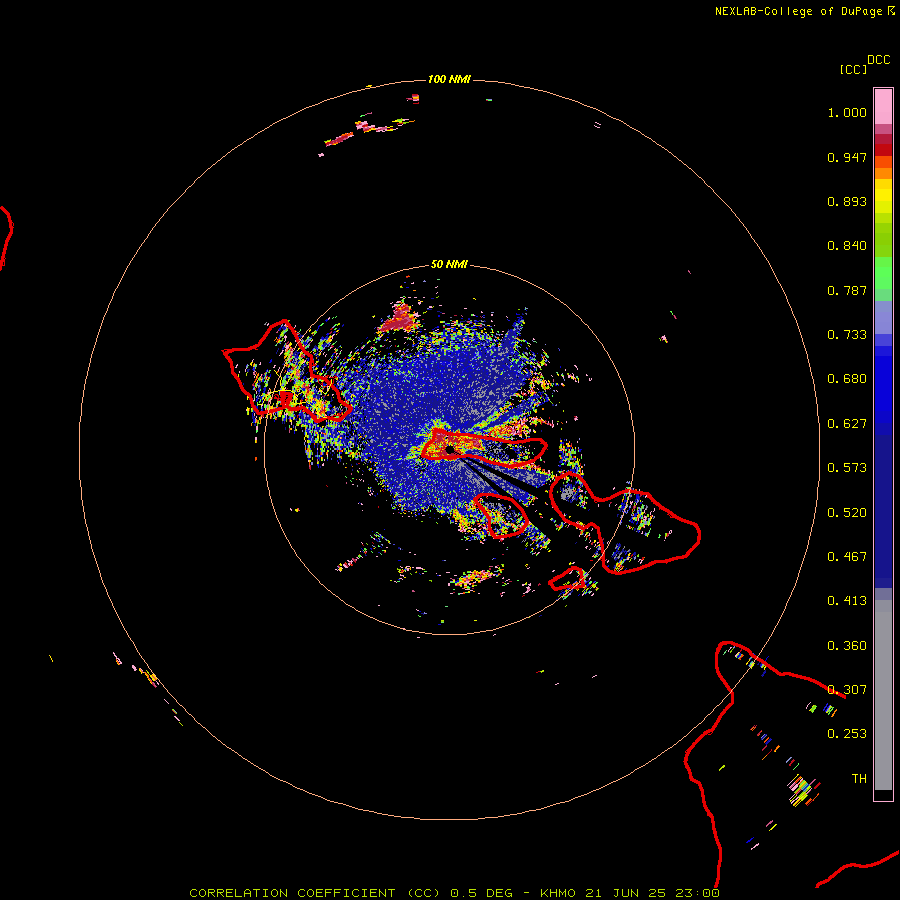Click the 0.467 scale value
This screenshot has width=900, height=900.
[x=847, y=557]
